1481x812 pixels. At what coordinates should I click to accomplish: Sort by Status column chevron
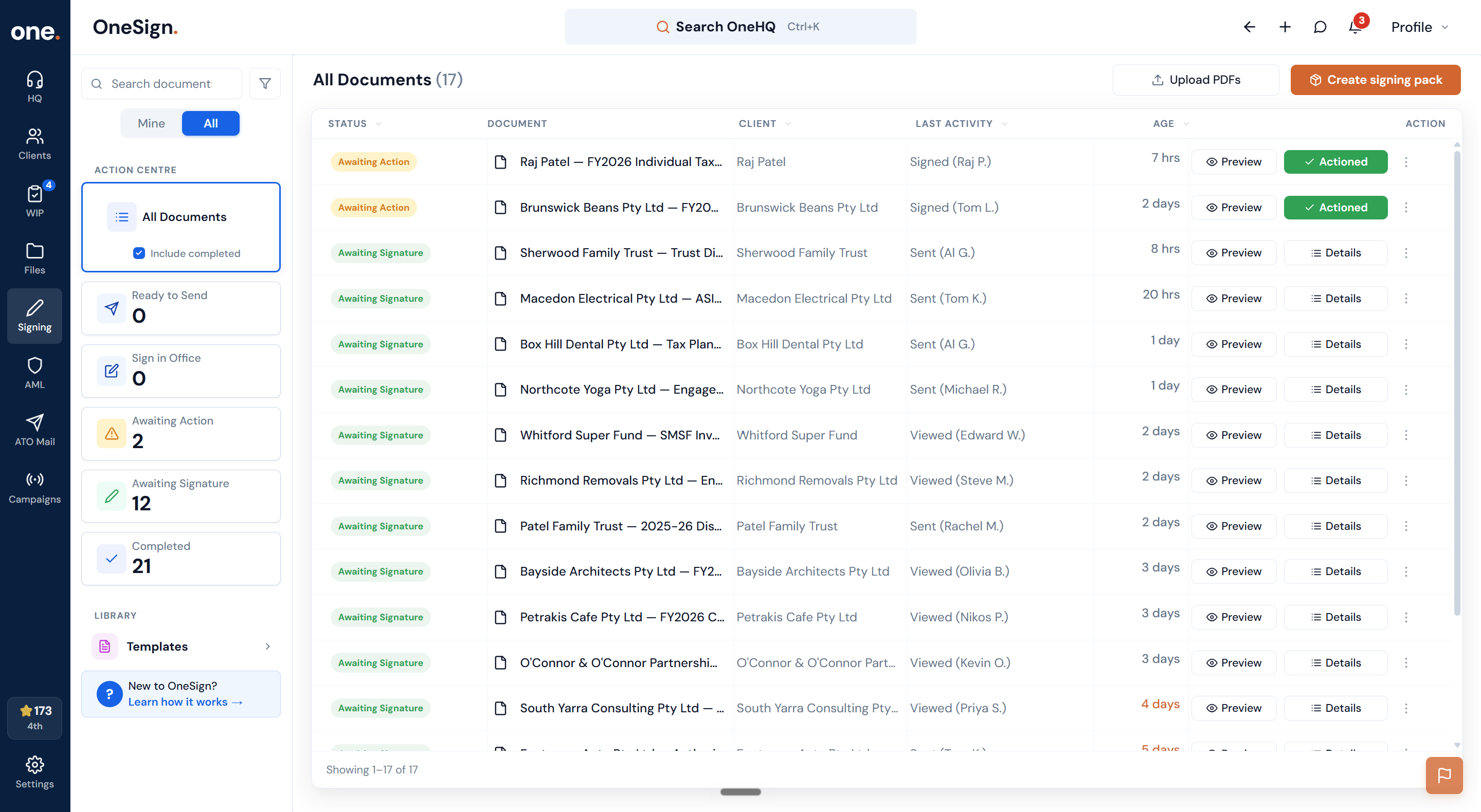pos(378,123)
